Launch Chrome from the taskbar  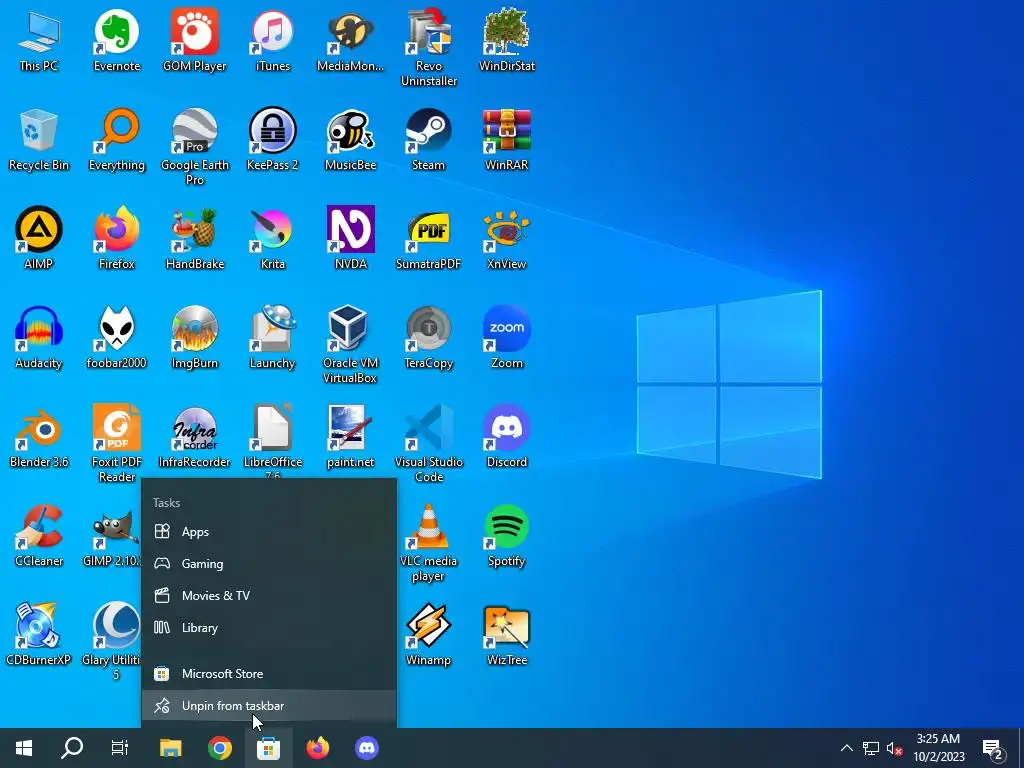tap(220, 748)
